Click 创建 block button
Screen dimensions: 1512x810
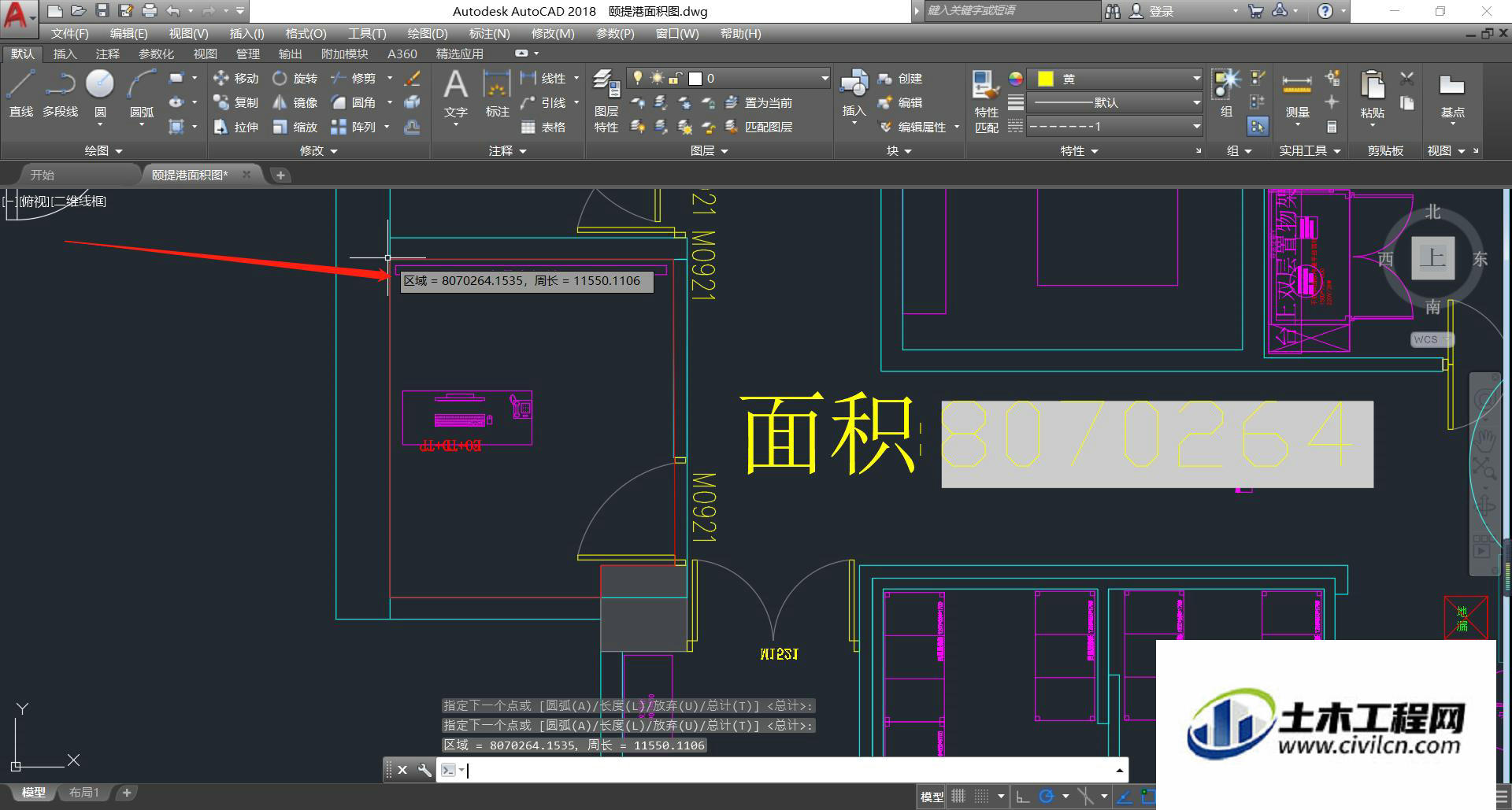pyautogui.click(x=900, y=78)
